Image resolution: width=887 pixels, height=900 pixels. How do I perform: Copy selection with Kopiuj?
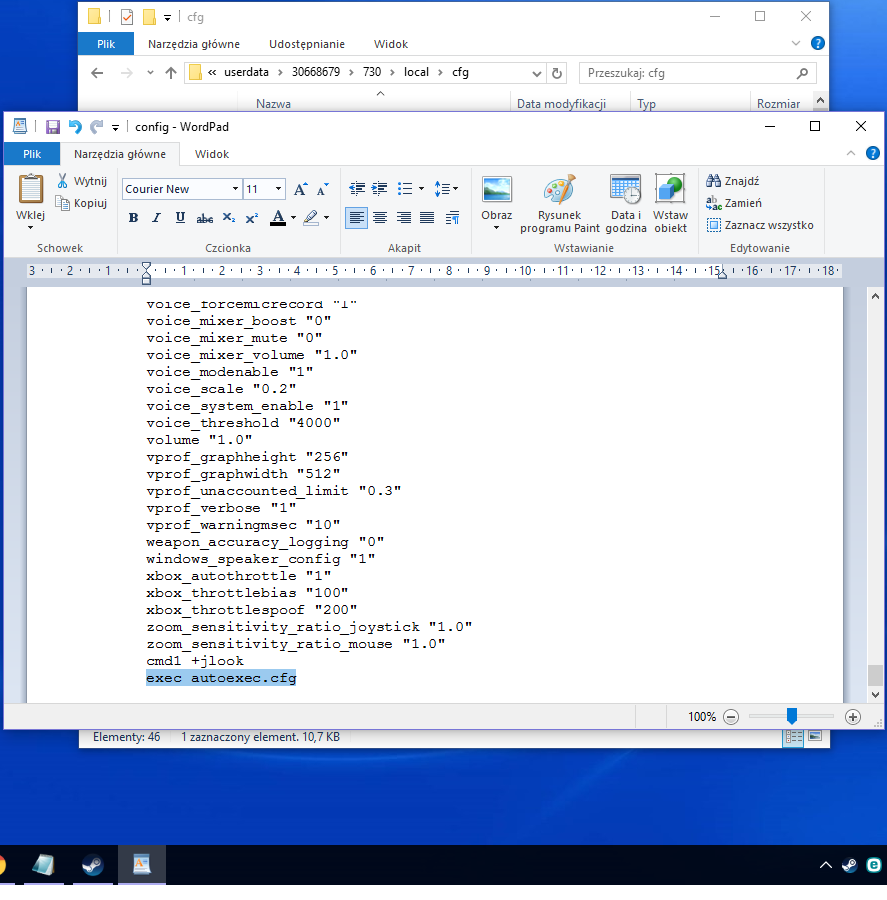(82, 203)
